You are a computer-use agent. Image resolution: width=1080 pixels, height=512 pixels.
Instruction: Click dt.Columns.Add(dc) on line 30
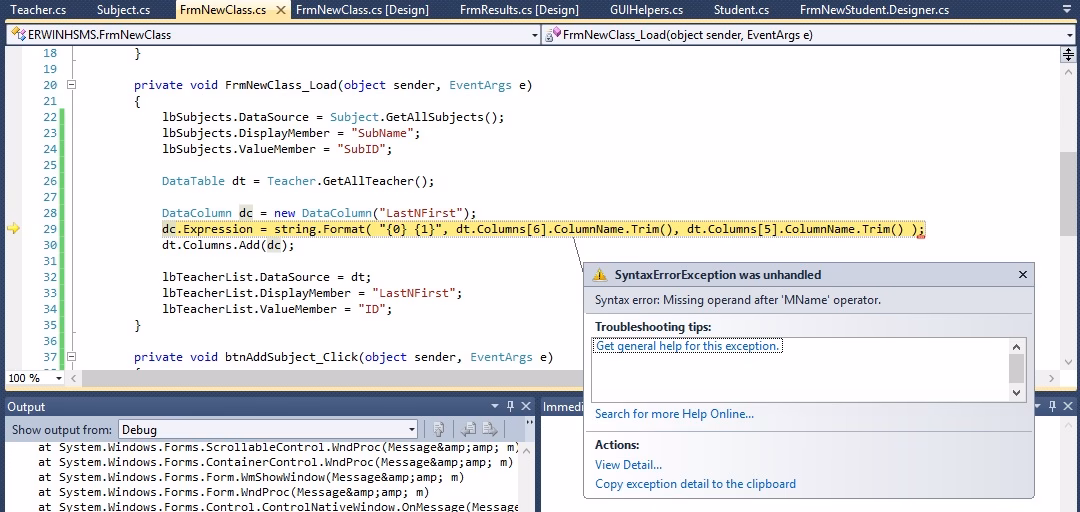(x=228, y=245)
